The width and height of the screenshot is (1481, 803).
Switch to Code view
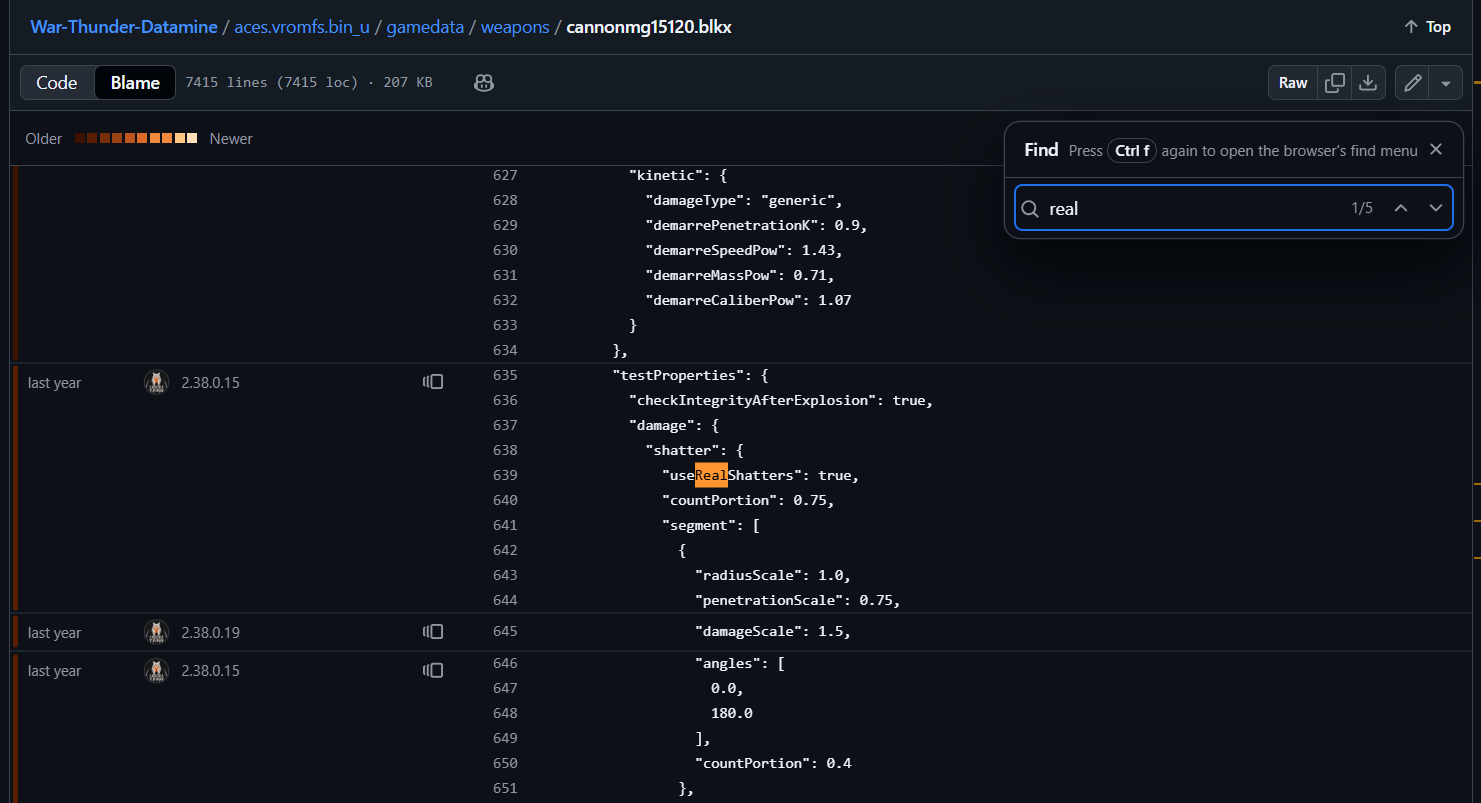click(57, 83)
